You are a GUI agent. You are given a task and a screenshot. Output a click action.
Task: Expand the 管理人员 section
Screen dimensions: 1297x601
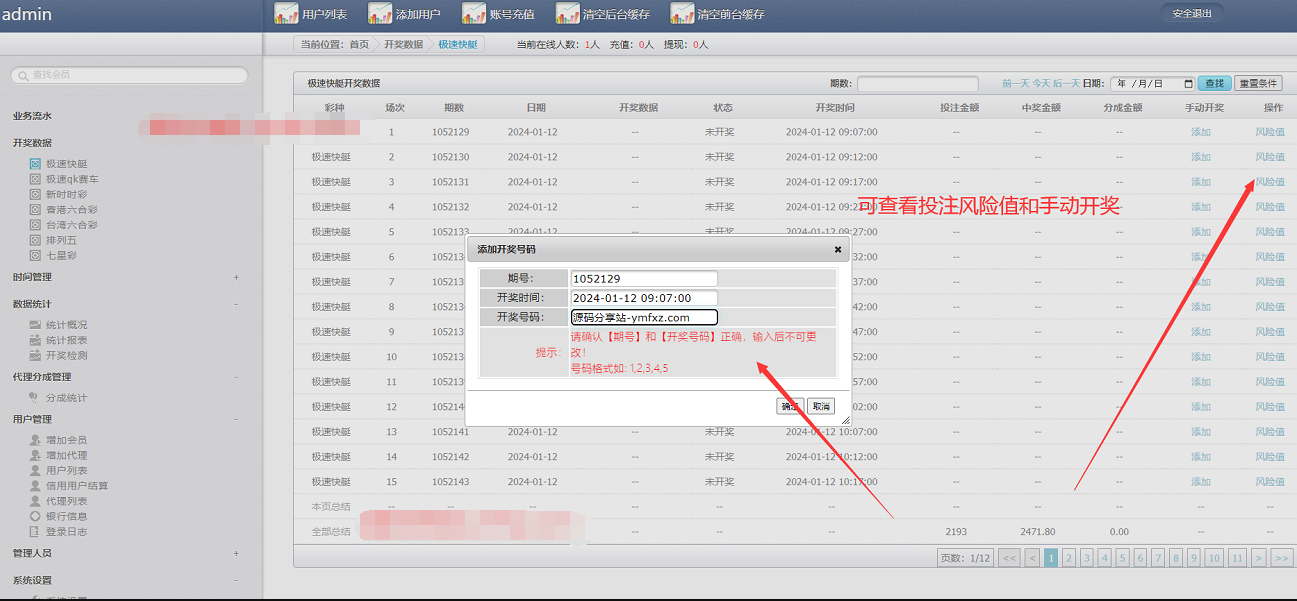point(236,553)
